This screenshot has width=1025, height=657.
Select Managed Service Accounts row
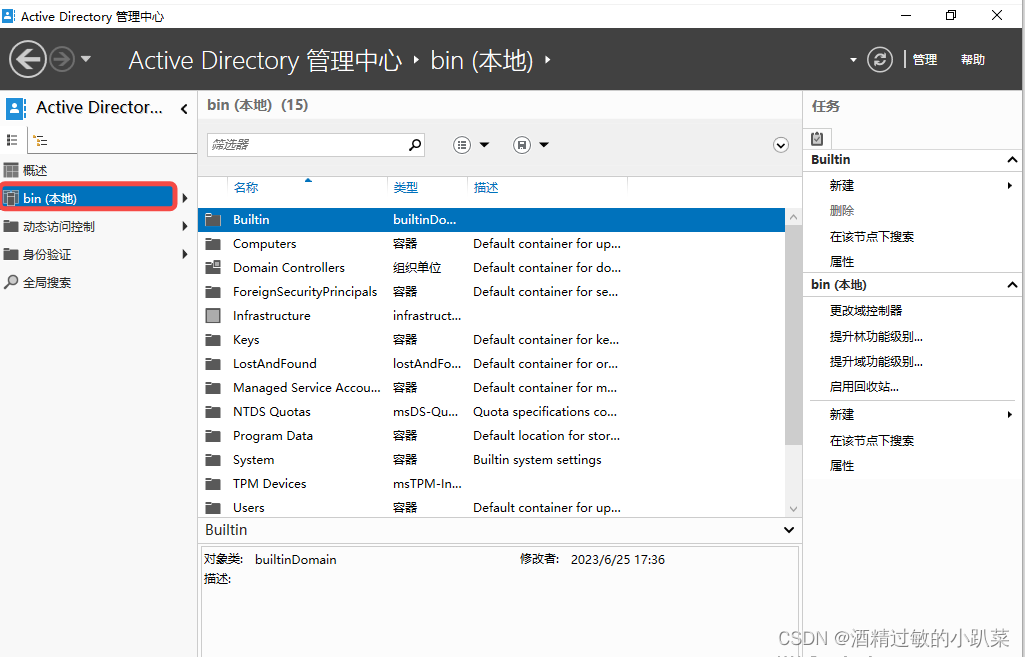coord(491,388)
